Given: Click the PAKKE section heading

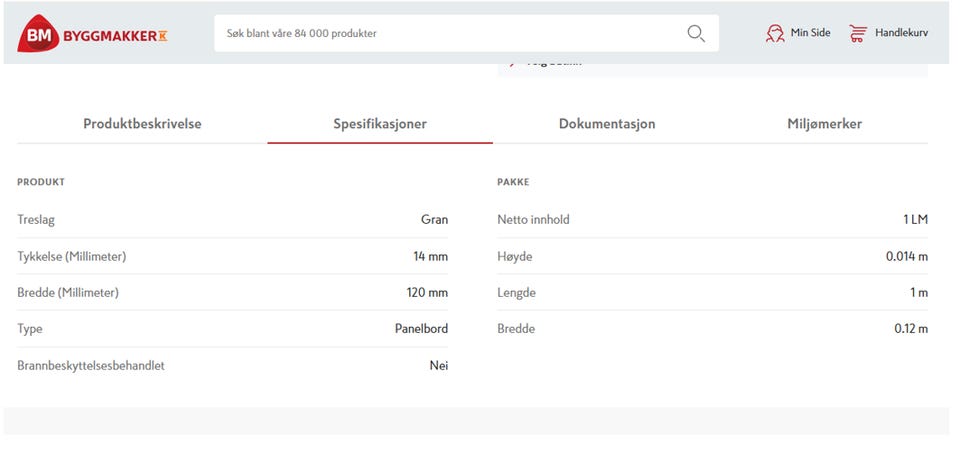Looking at the screenshot, I should (x=513, y=183).
